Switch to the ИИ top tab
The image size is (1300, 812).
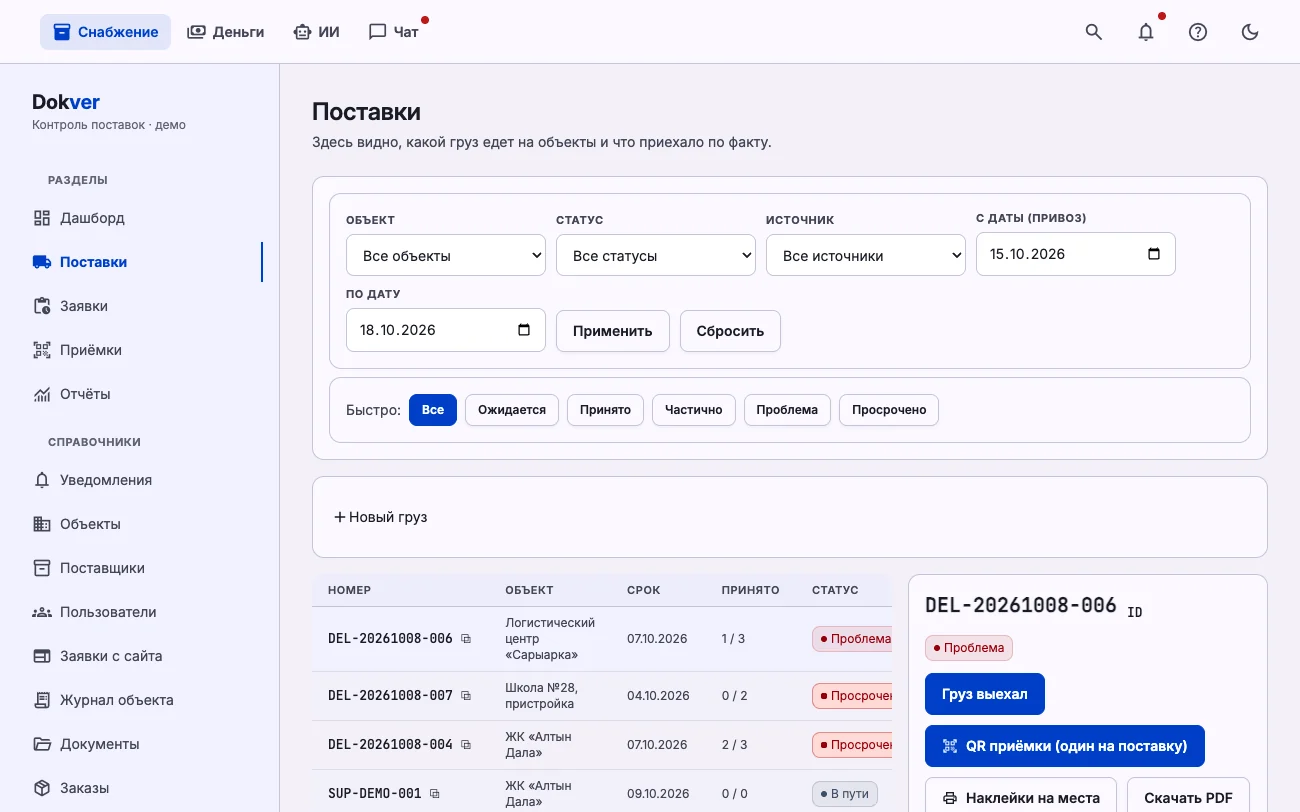316,32
